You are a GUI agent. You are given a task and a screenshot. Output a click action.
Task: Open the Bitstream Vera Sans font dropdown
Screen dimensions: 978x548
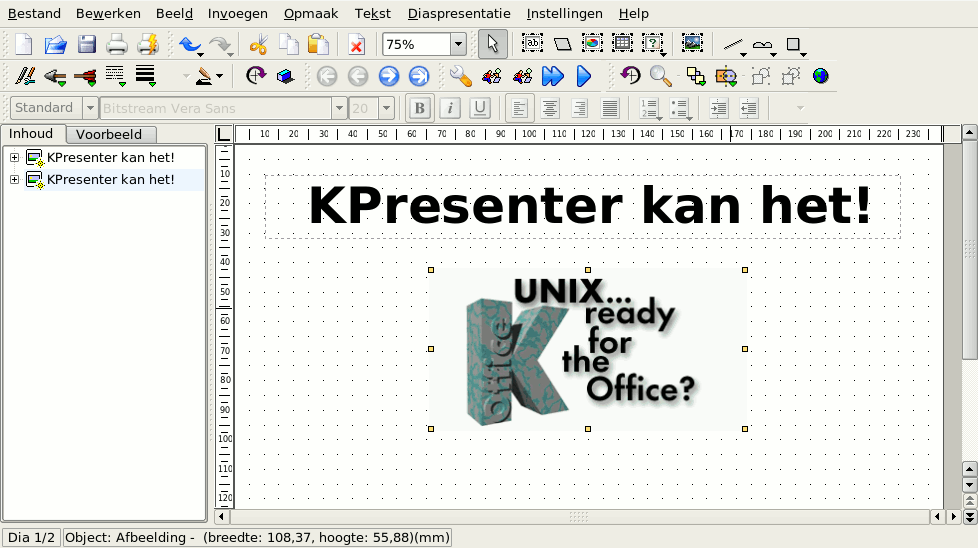[340, 108]
